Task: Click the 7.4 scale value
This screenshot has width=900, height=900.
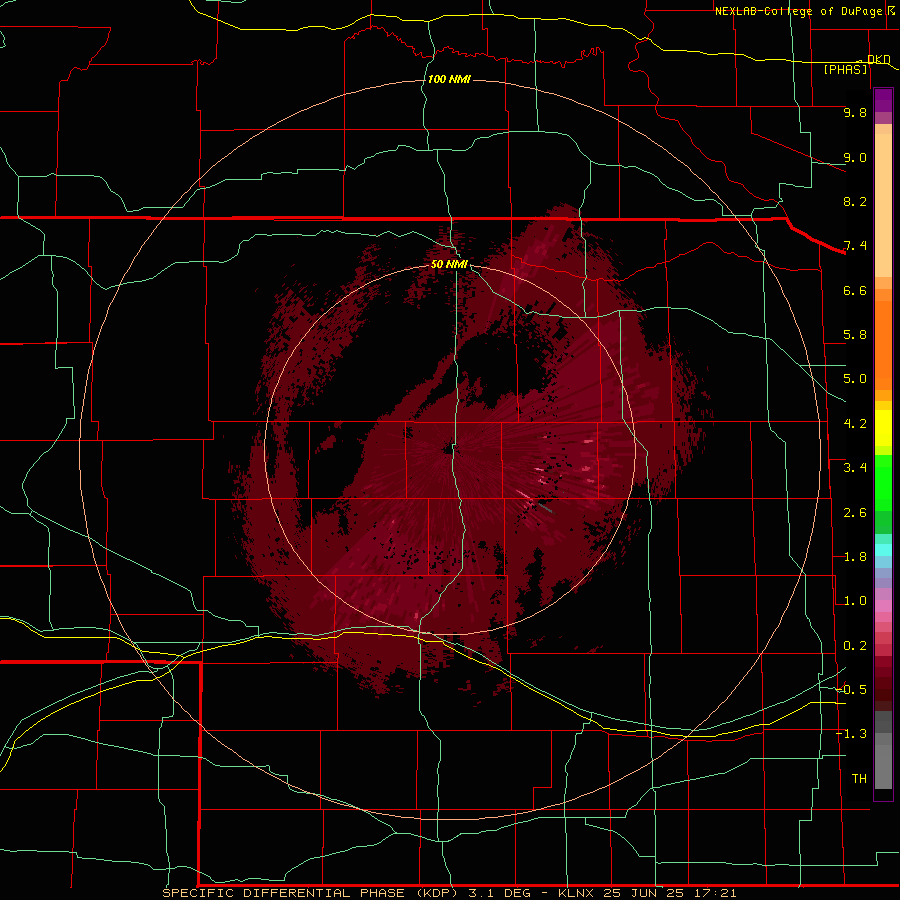Action: 855,246
